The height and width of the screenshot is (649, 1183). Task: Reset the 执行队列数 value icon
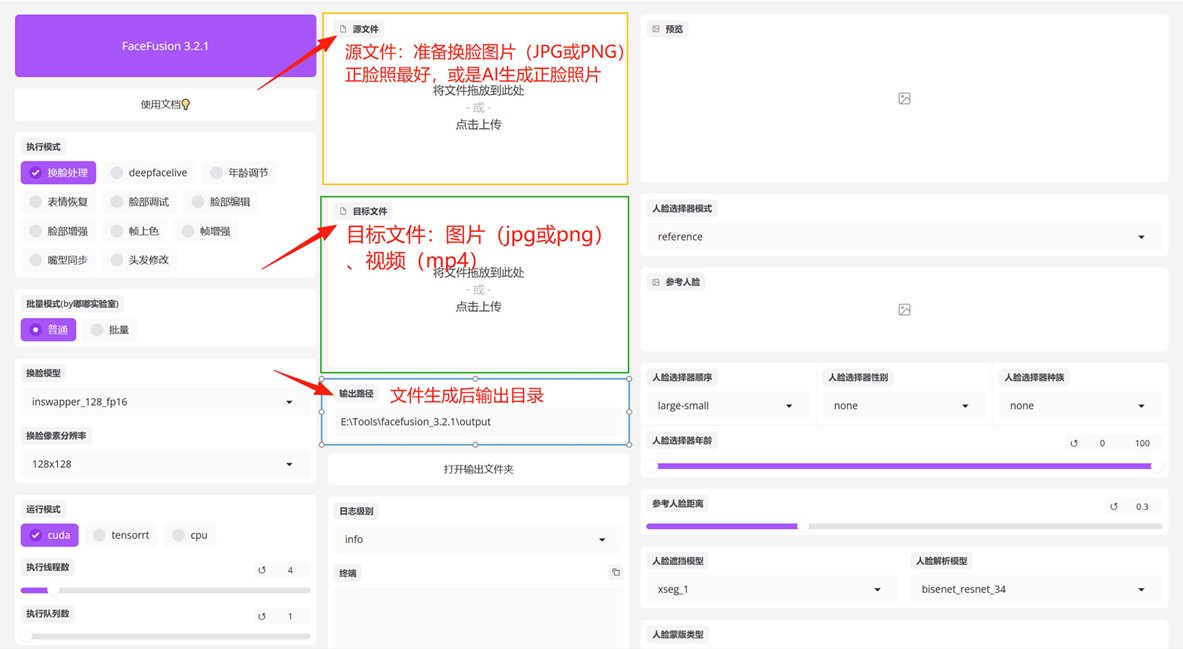point(262,617)
